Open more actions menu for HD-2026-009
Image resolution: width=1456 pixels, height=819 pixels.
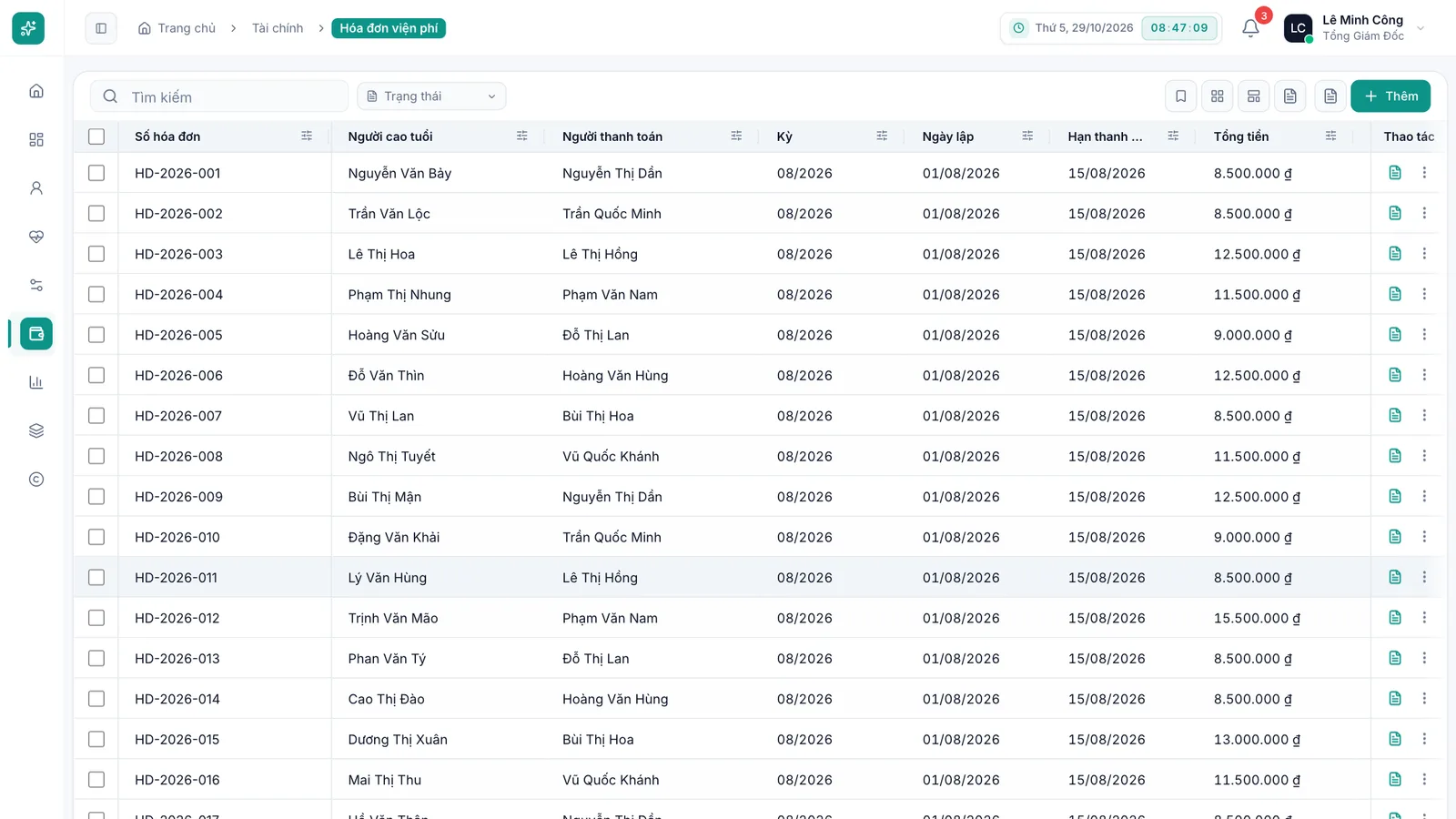1424,497
